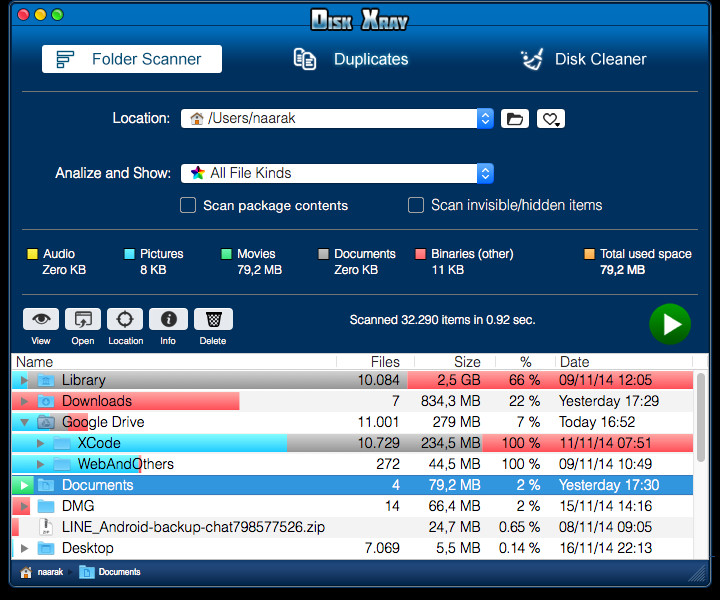
Task: Click Downloads date Yesterday 17:29
Action: tap(609, 401)
